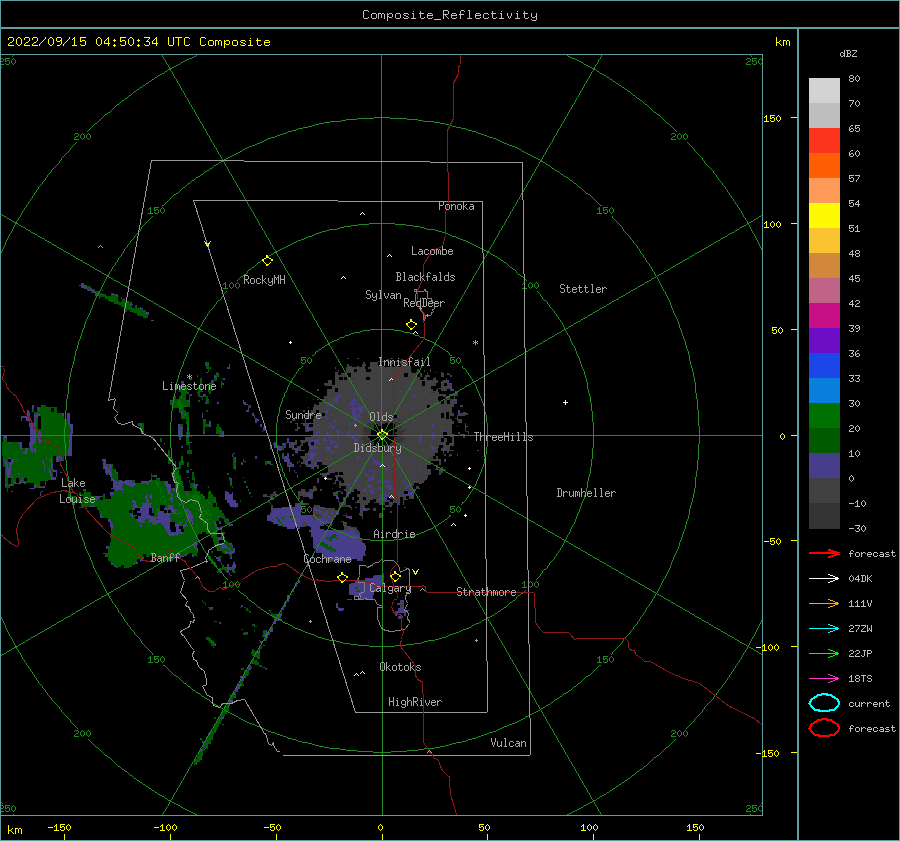Click the Airdrie label

click(x=394, y=534)
